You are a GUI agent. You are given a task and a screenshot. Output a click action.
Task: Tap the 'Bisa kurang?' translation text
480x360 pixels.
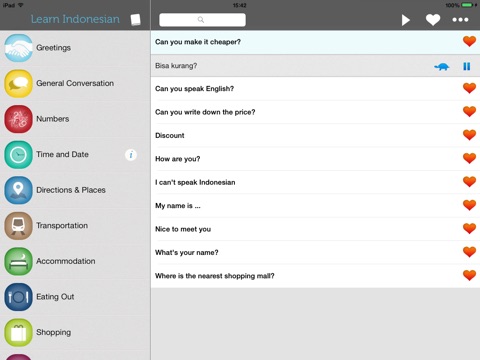(176, 66)
